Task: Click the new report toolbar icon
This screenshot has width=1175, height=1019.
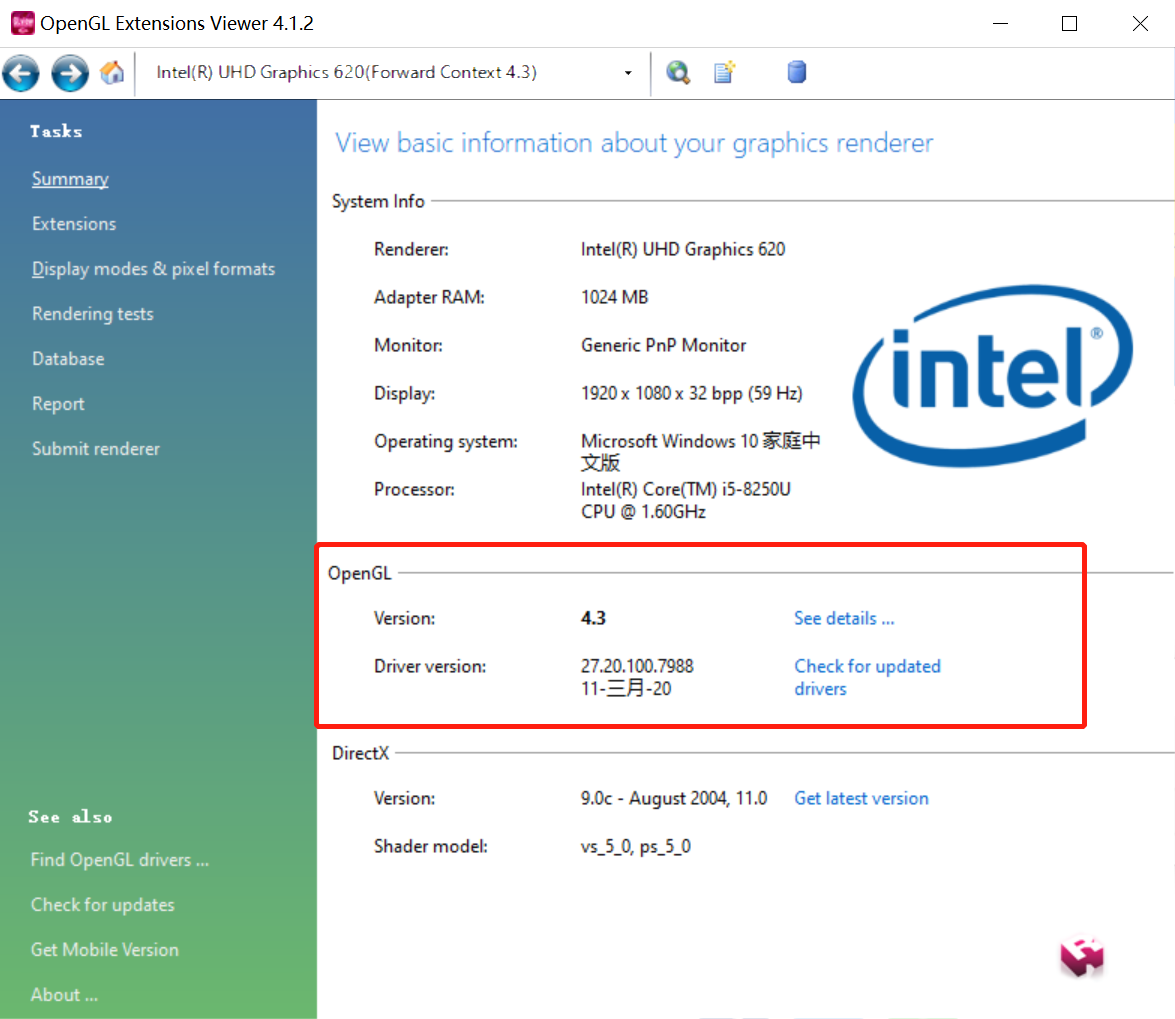Action: (x=723, y=72)
